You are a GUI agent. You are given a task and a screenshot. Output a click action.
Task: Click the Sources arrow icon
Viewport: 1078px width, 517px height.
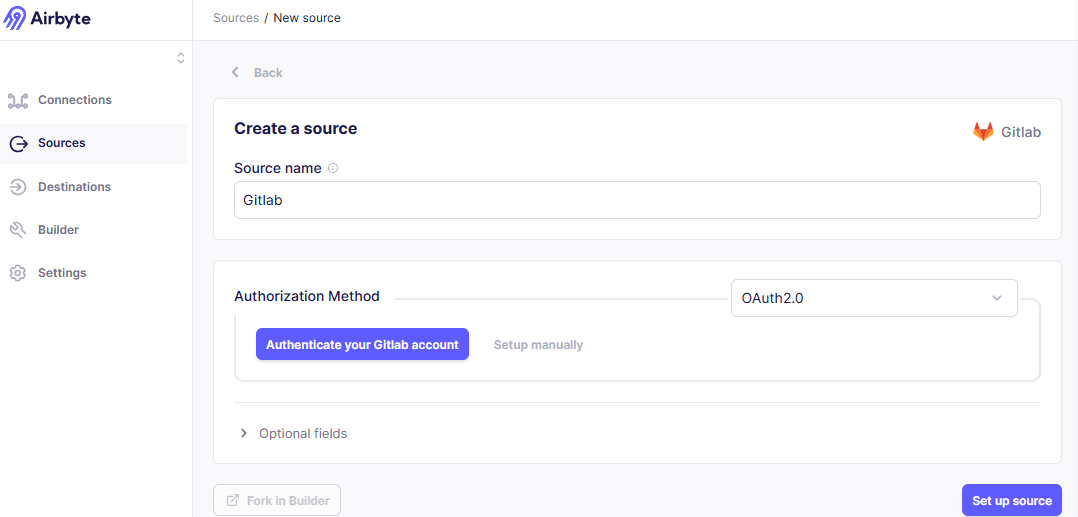(x=18, y=144)
